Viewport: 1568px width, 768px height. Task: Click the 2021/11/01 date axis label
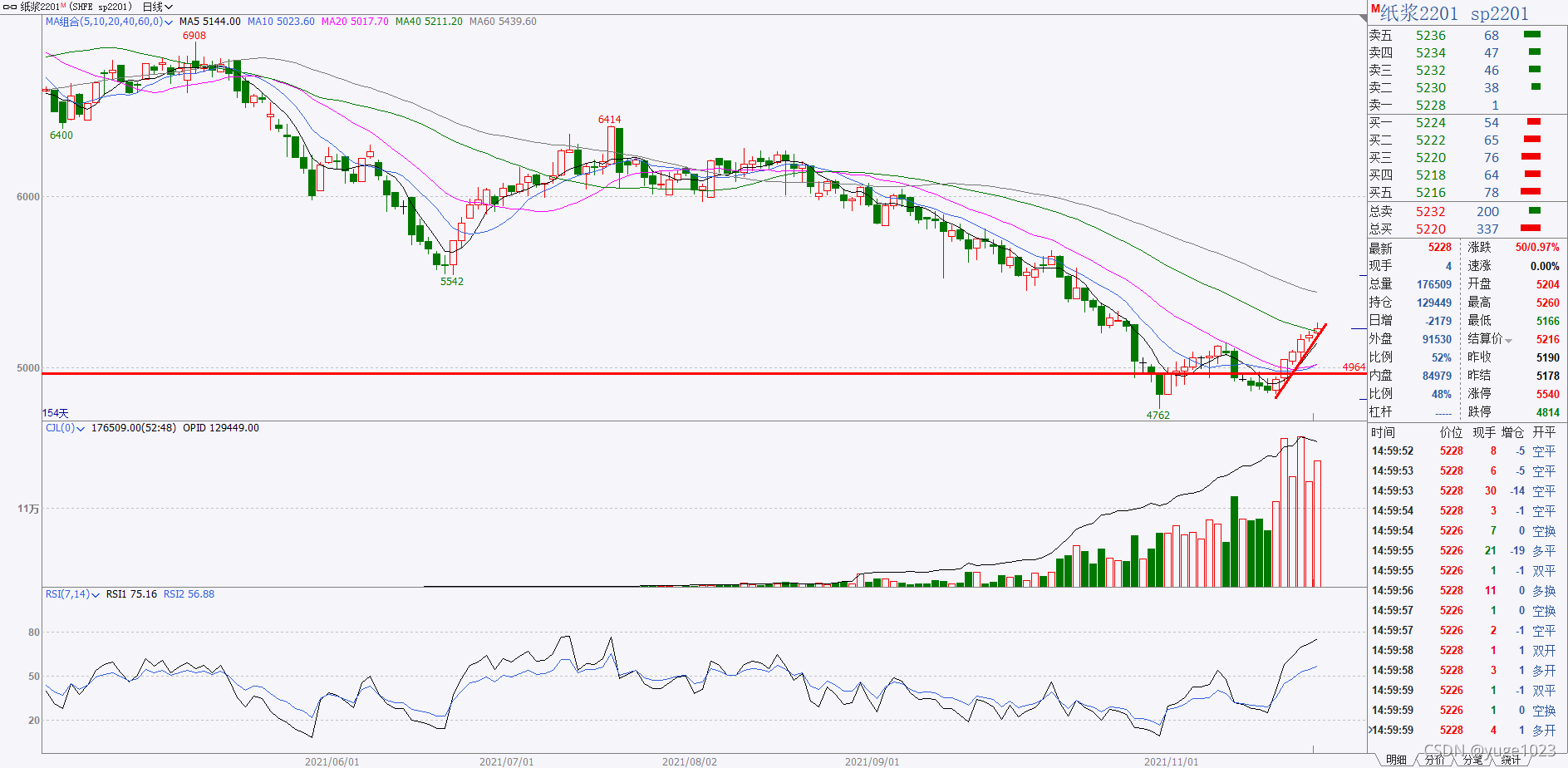click(1171, 762)
